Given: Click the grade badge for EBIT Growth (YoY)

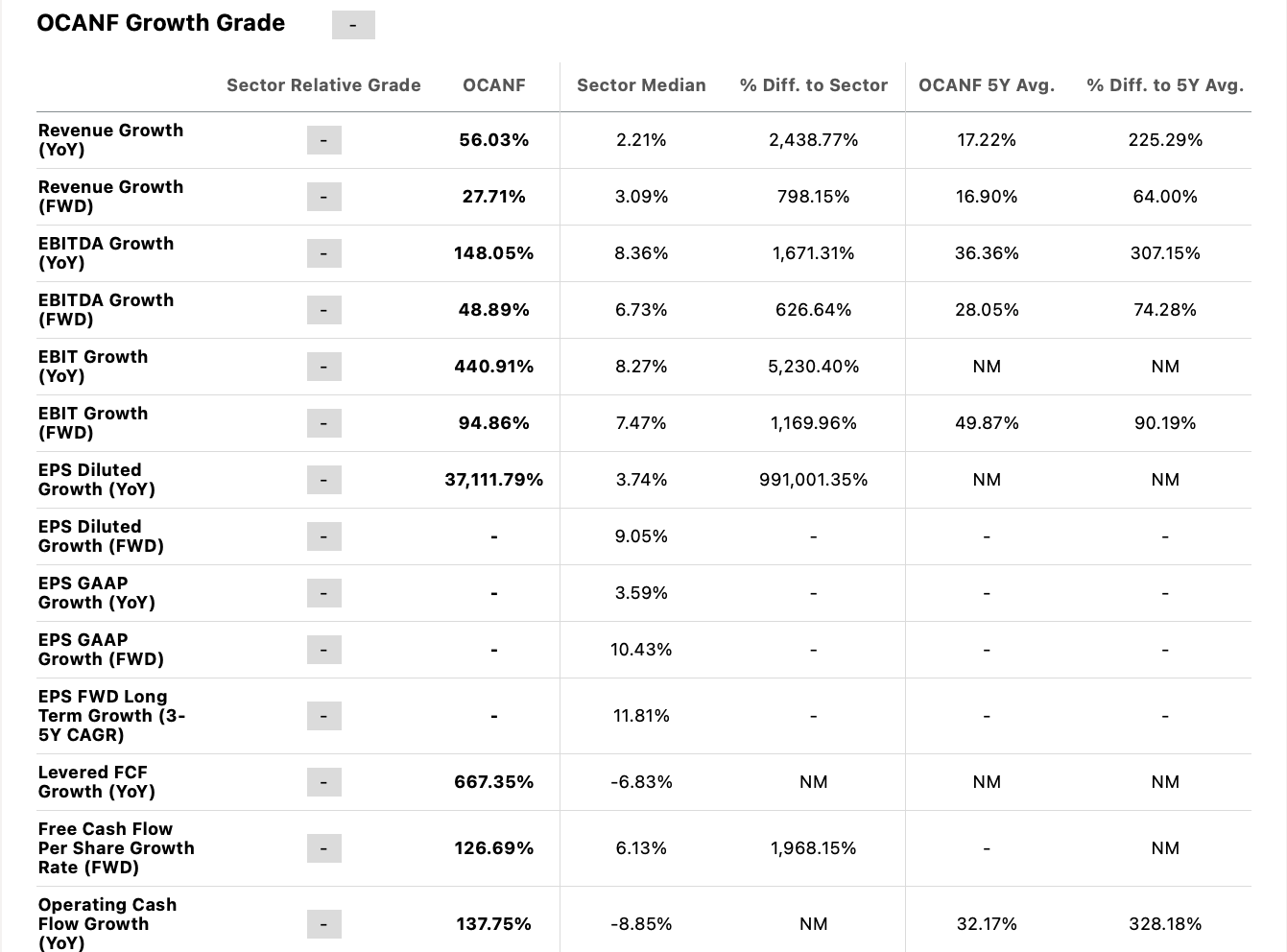Looking at the screenshot, I should 324,367.
